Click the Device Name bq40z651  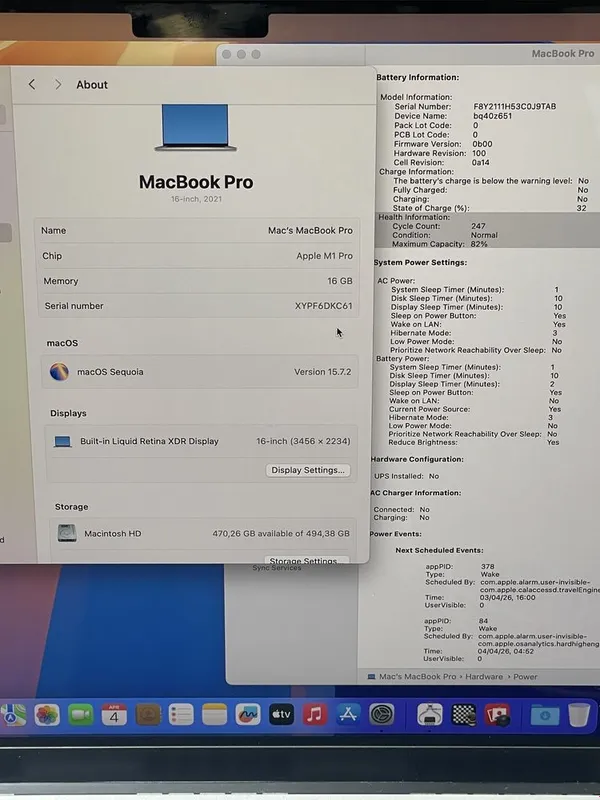click(x=453, y=116)
